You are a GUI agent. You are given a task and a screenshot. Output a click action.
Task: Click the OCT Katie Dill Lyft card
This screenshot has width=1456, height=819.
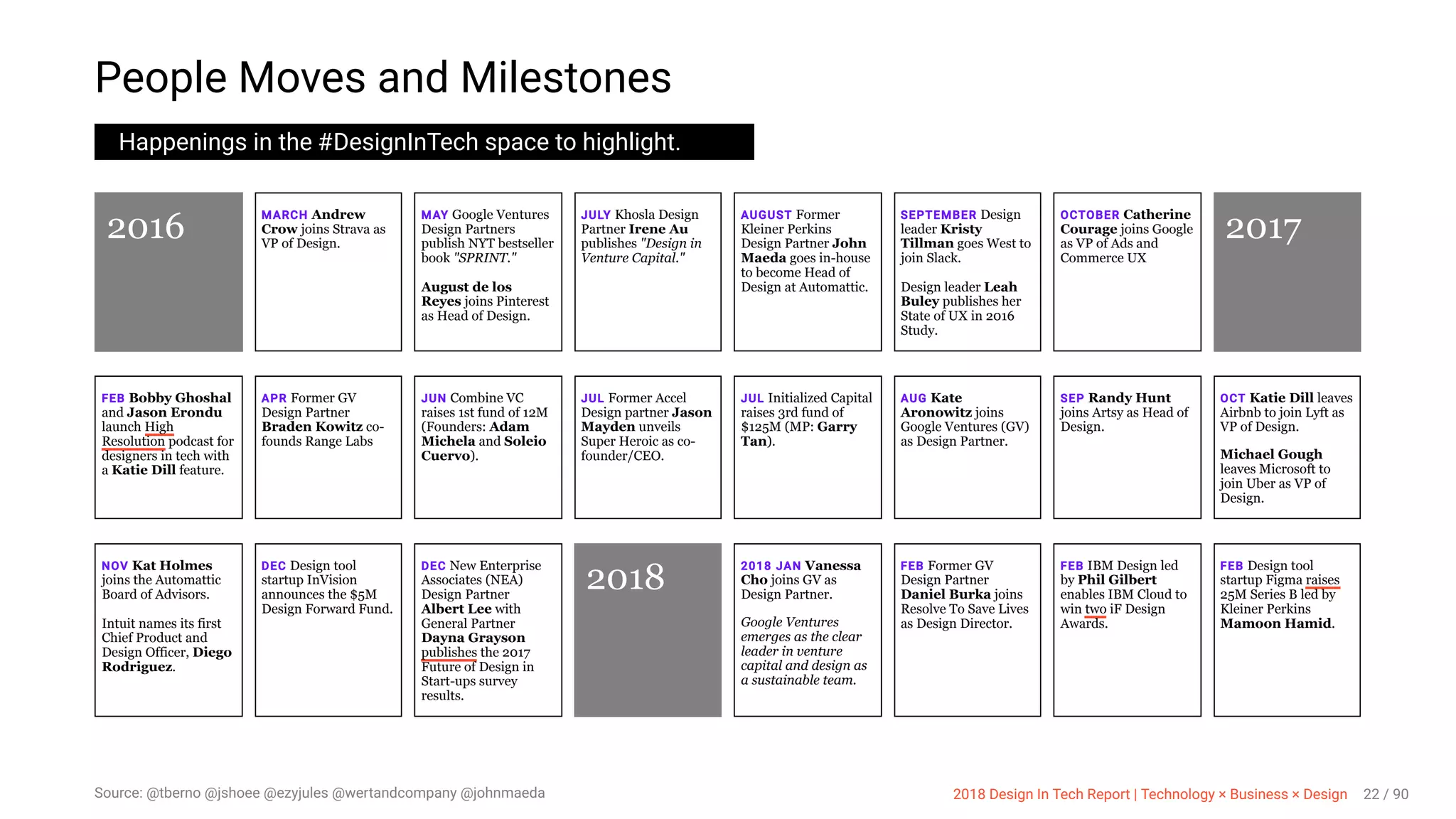1287,447
